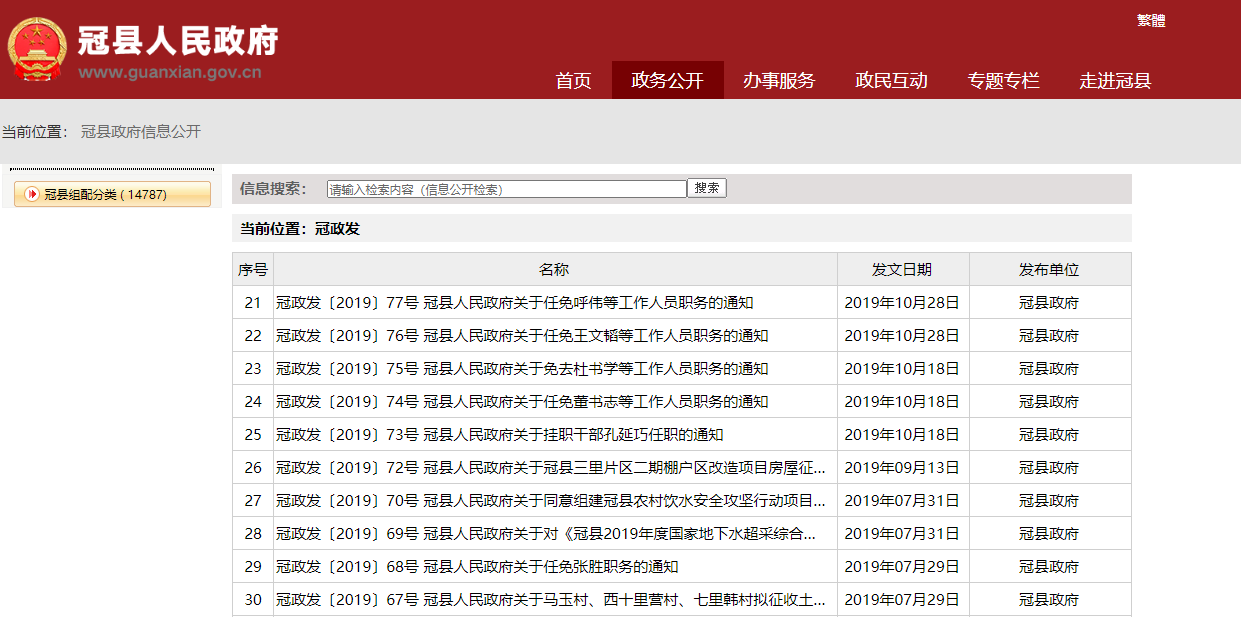
Task: Click the 名称 column header
Action: click(554, 269)
